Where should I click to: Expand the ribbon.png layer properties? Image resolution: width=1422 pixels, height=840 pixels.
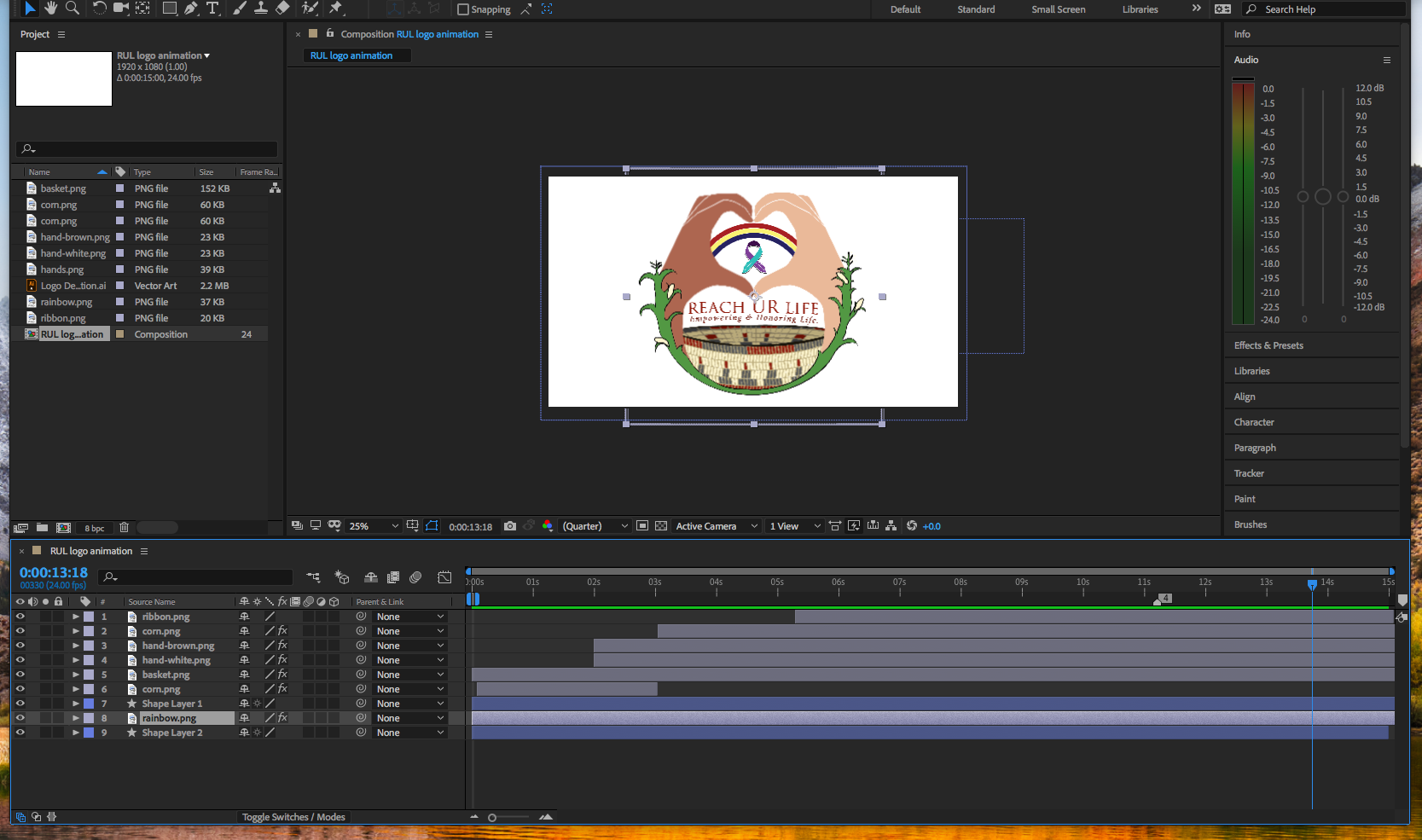coord(76,617)
